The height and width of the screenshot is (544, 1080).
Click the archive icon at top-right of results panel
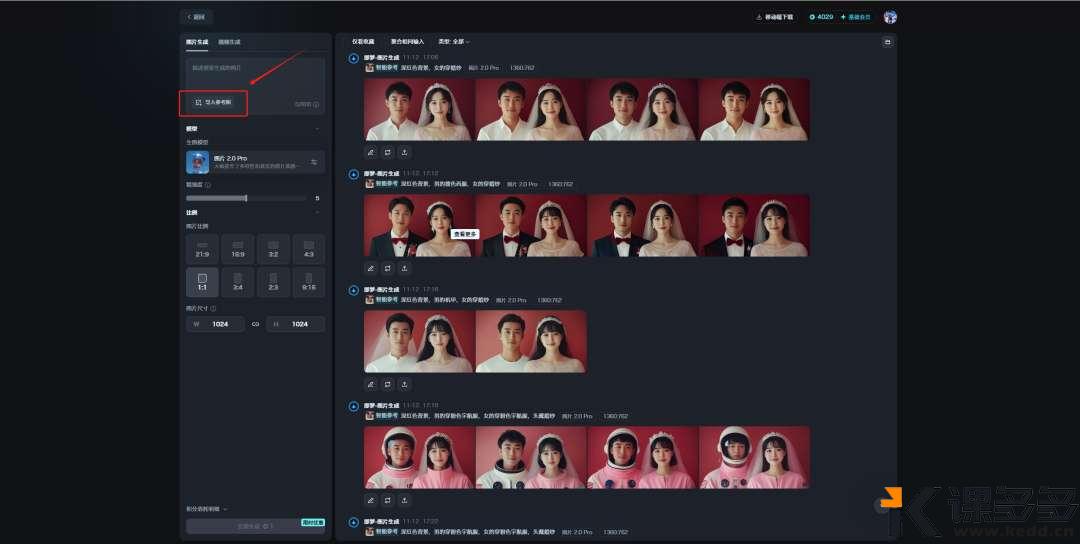point(887,42)
